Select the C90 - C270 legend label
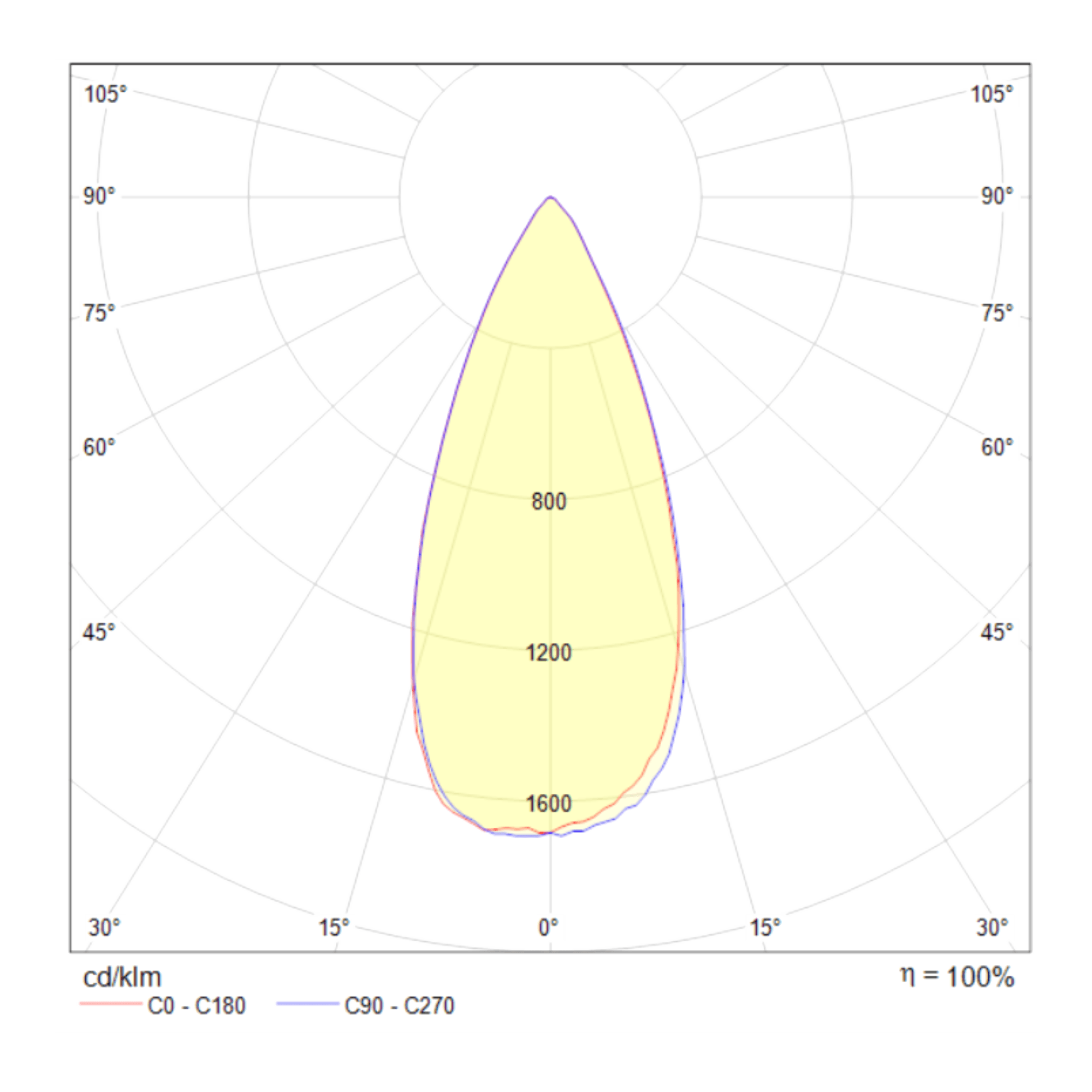 click(399, 1006)
